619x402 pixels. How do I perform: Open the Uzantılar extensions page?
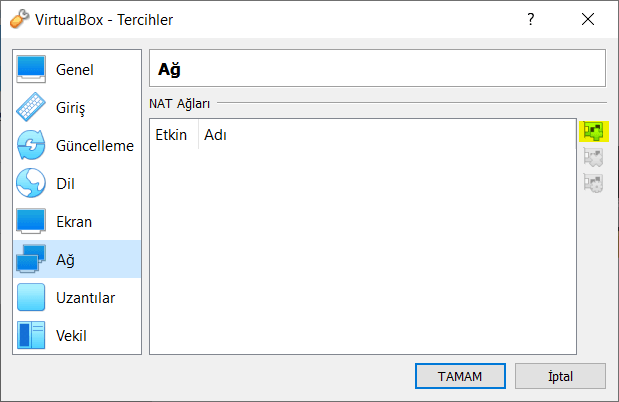(76, 297)
